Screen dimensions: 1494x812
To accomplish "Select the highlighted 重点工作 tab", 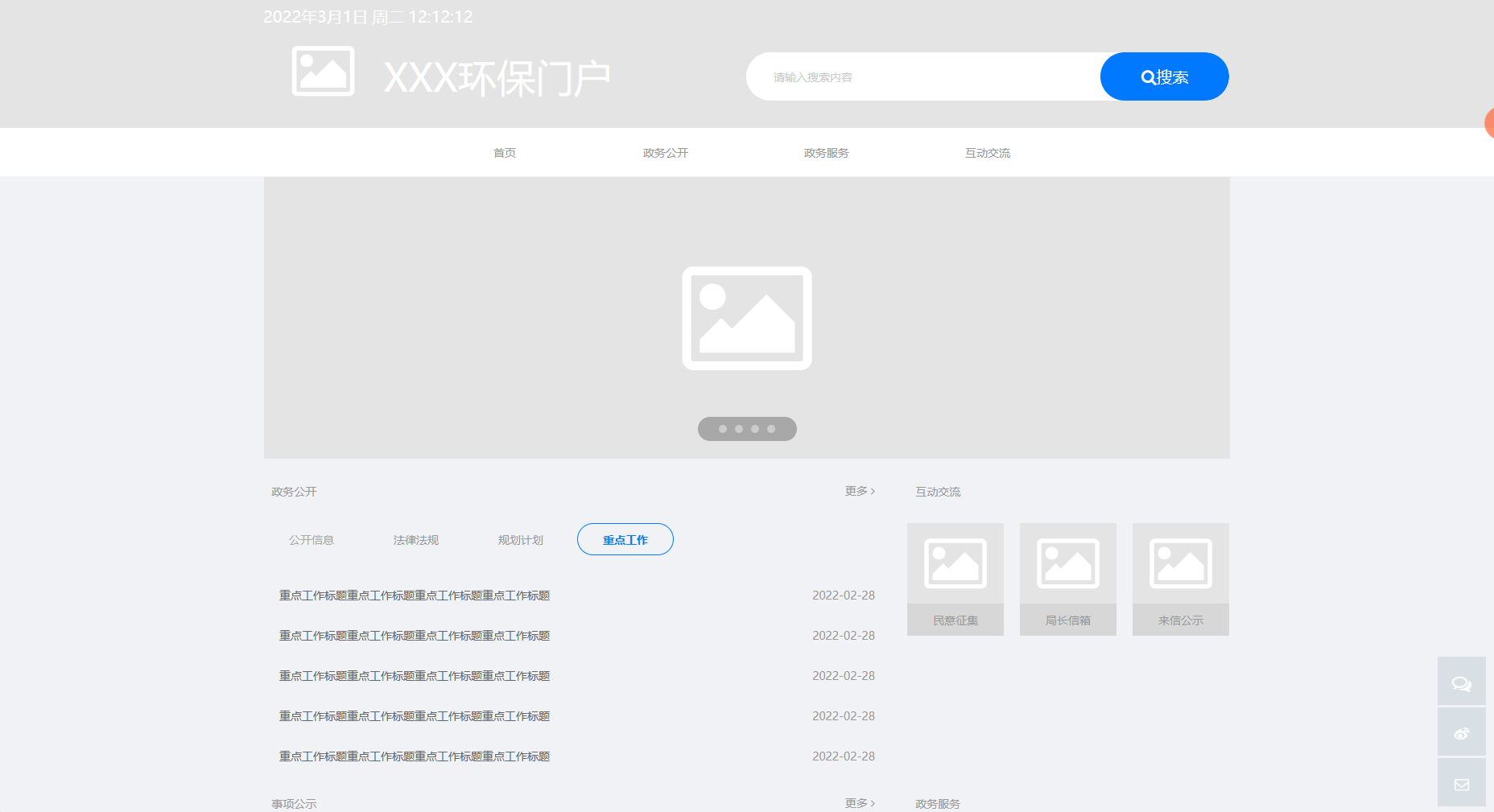I will click(625, 539).
